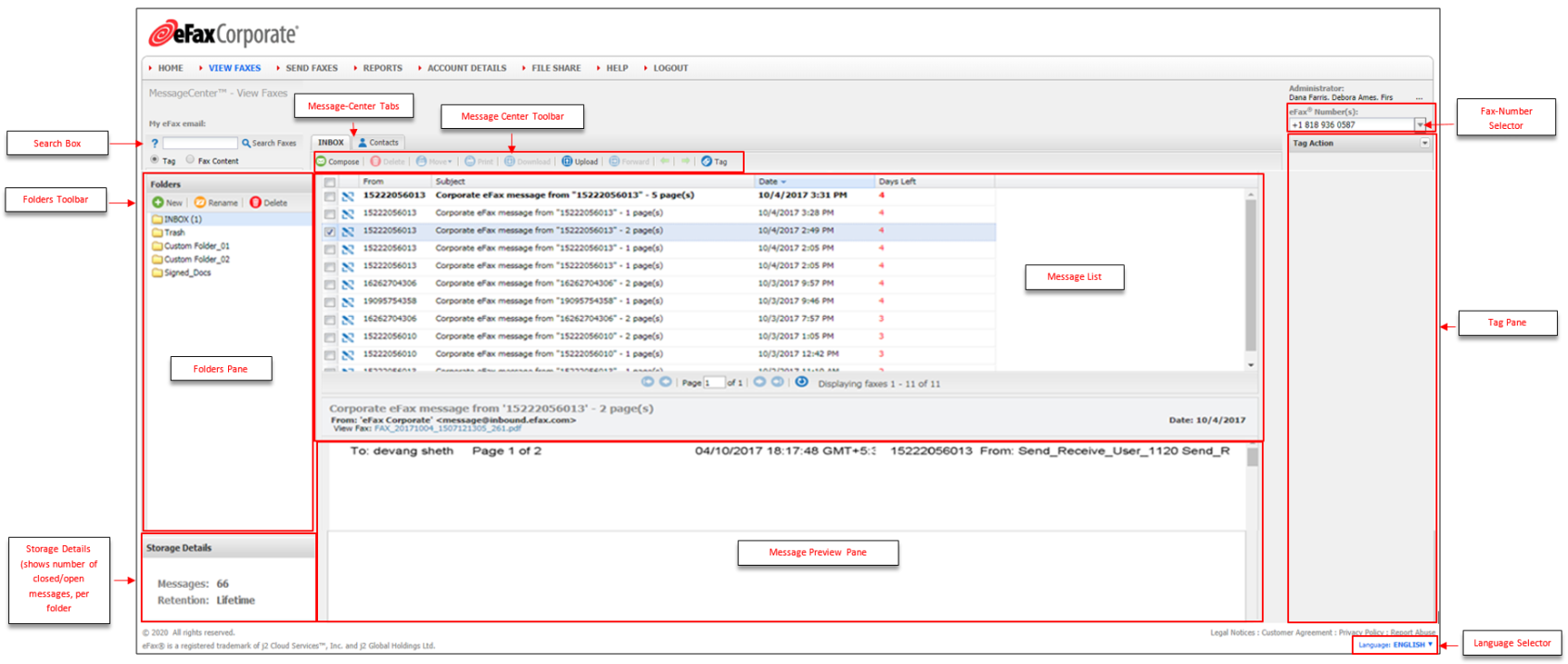Click the Forward toolbar icon
Image resolution: width=1568 pixels, height=664 pixels.
tap(615, 161)
